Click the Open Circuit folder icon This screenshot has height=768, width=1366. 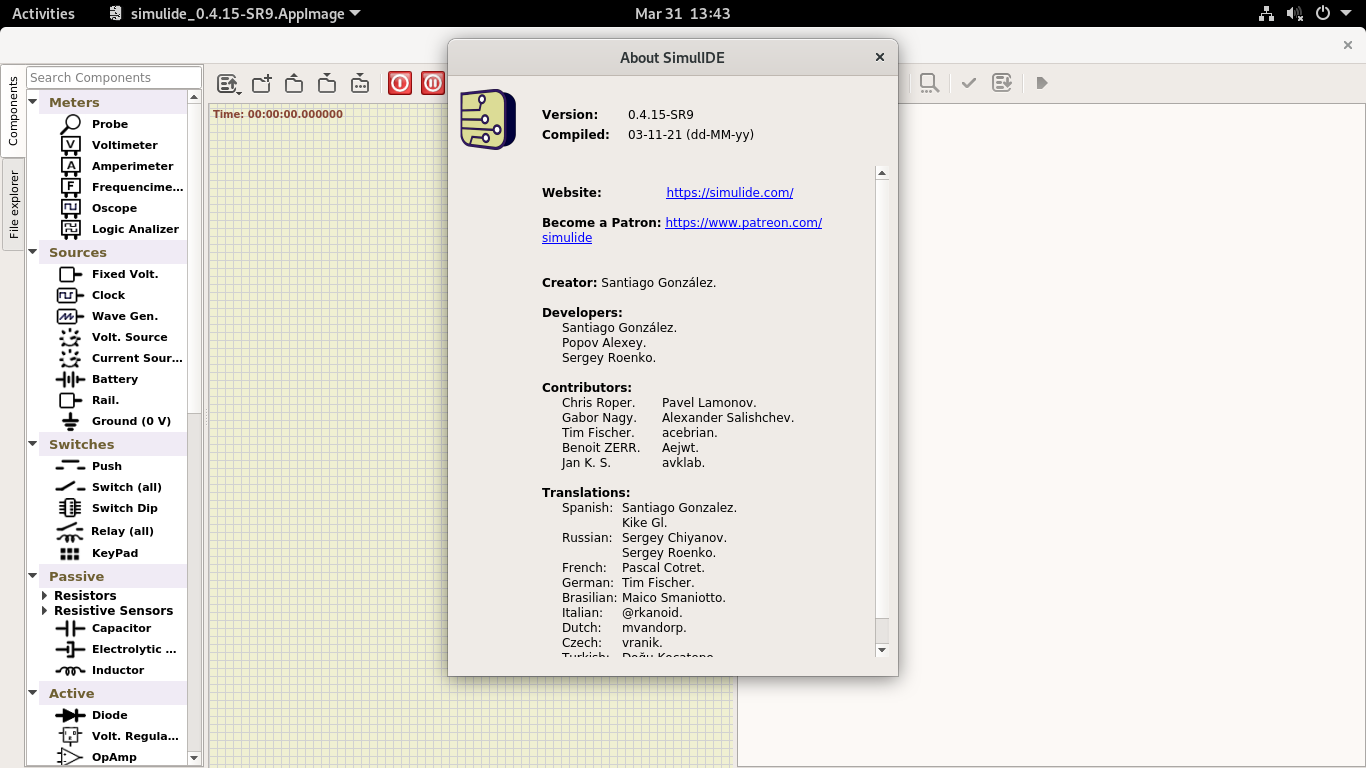[294, 83]
